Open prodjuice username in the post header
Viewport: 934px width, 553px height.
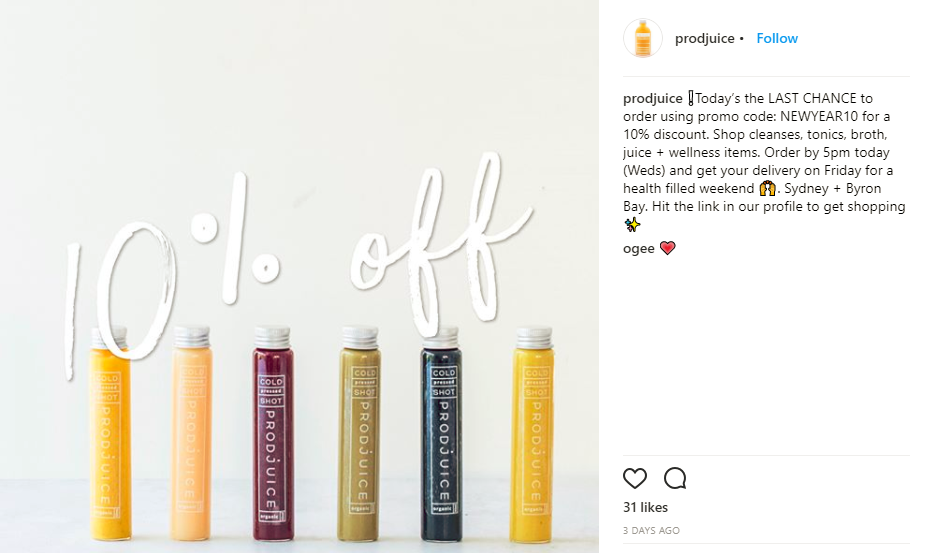(x=704, y=38)
